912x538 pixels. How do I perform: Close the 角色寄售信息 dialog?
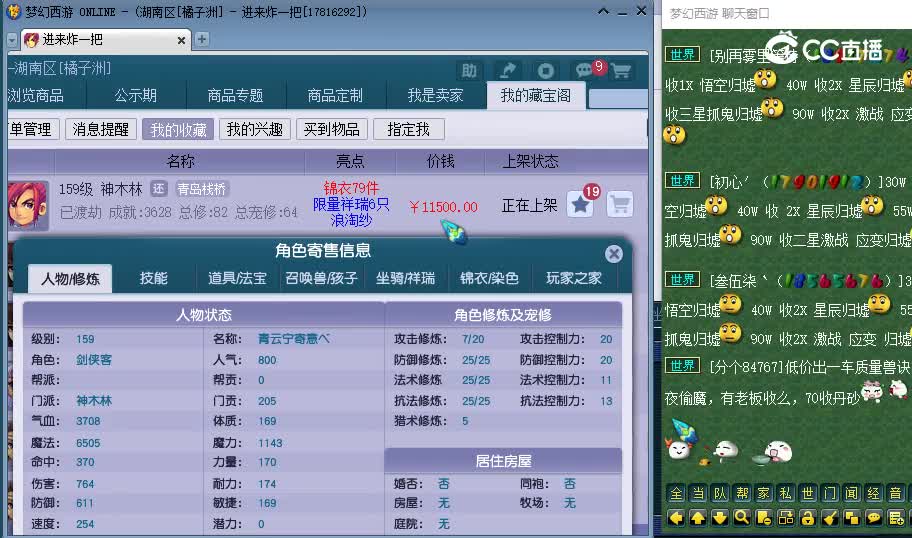pyautogui.click(x=613, y=254)
